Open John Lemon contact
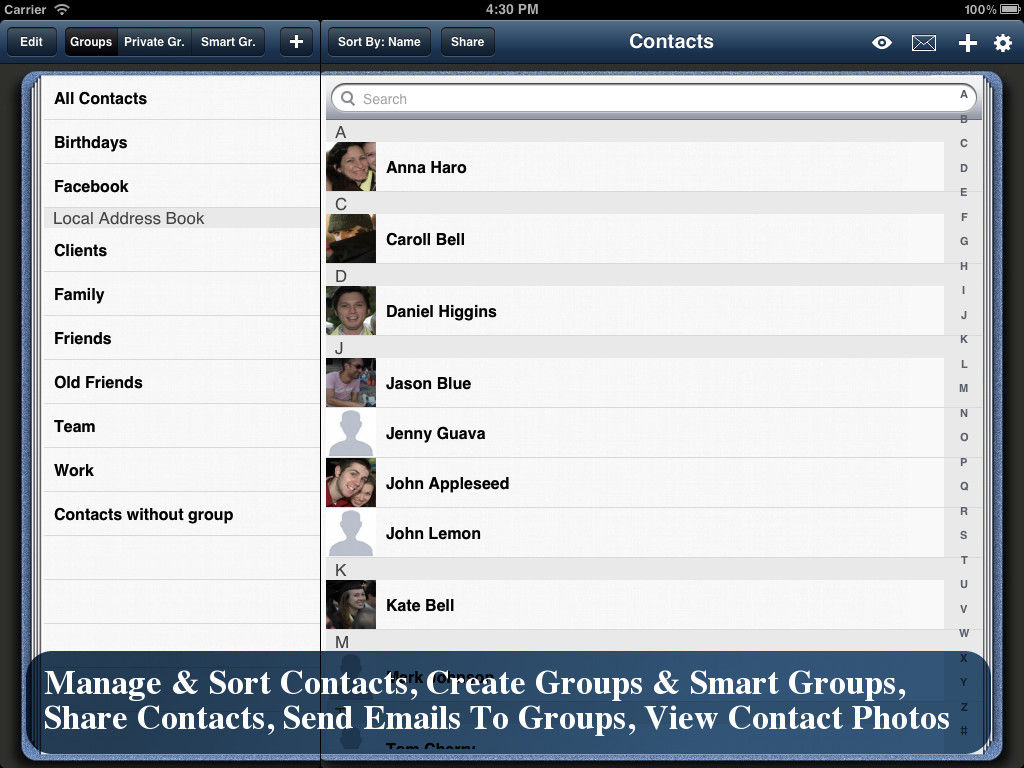 pyautogui.click(x=635, y=533)
